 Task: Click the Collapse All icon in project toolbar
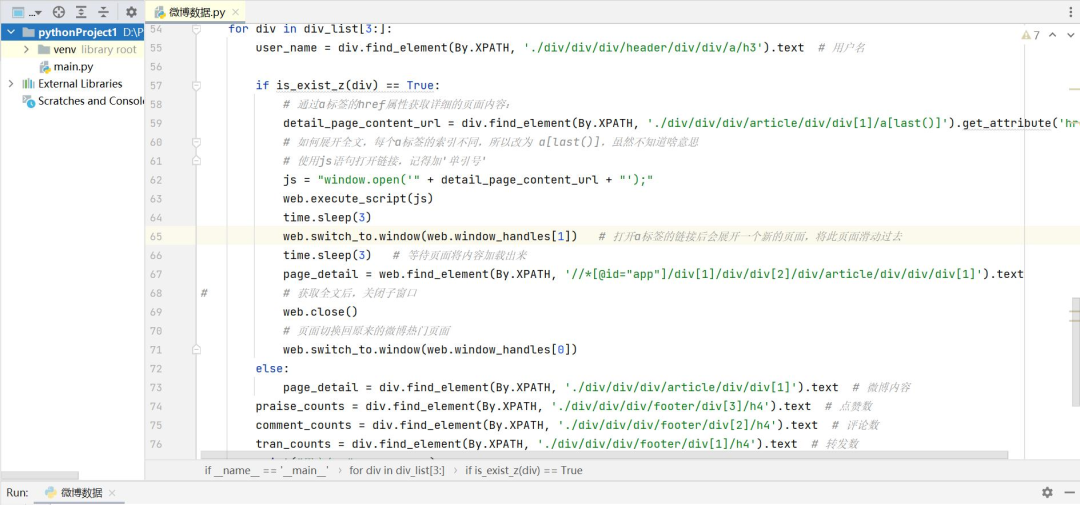(x=103, y=12)
